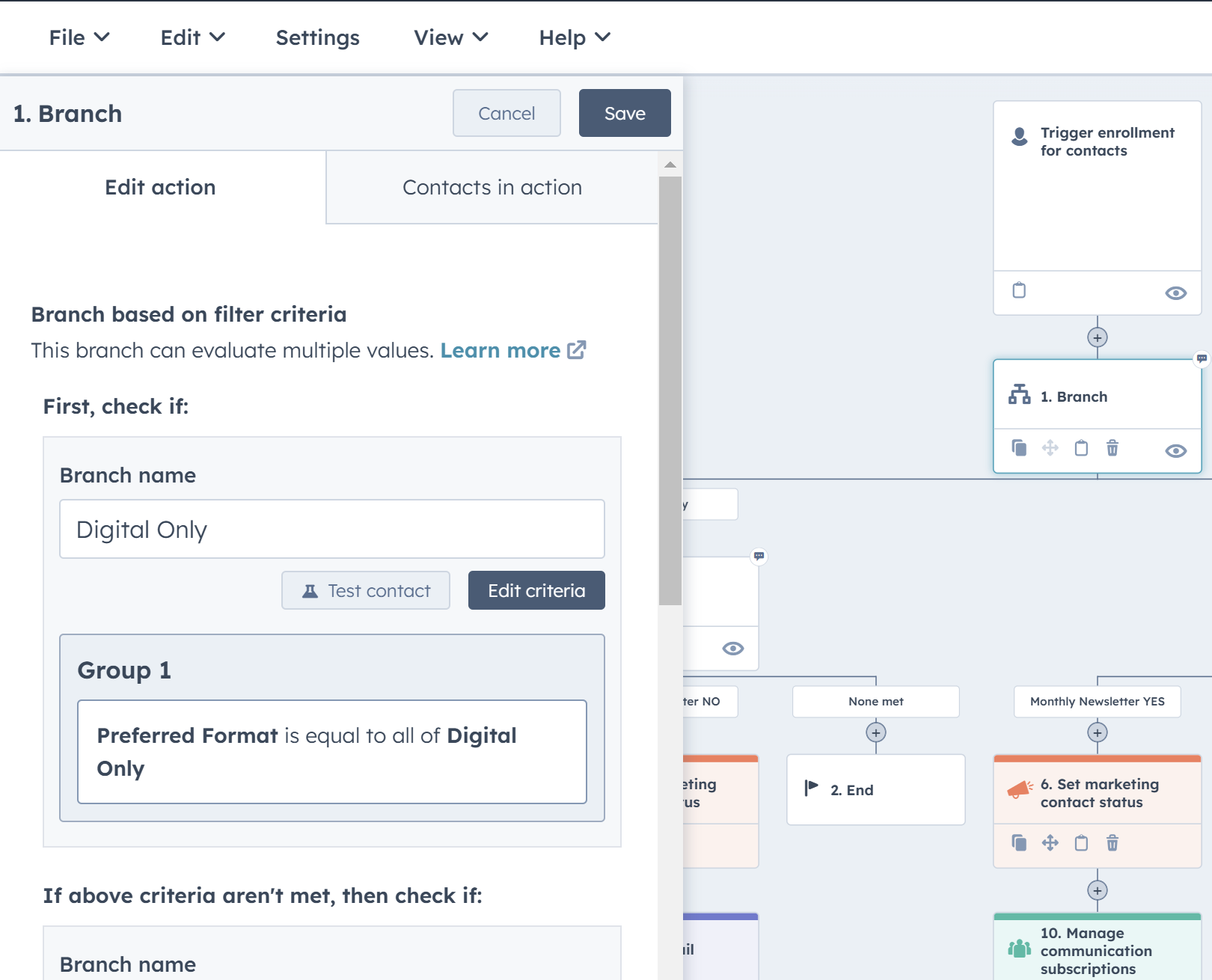Click the trash icon to delete the Branch action

pos(1112,448)
